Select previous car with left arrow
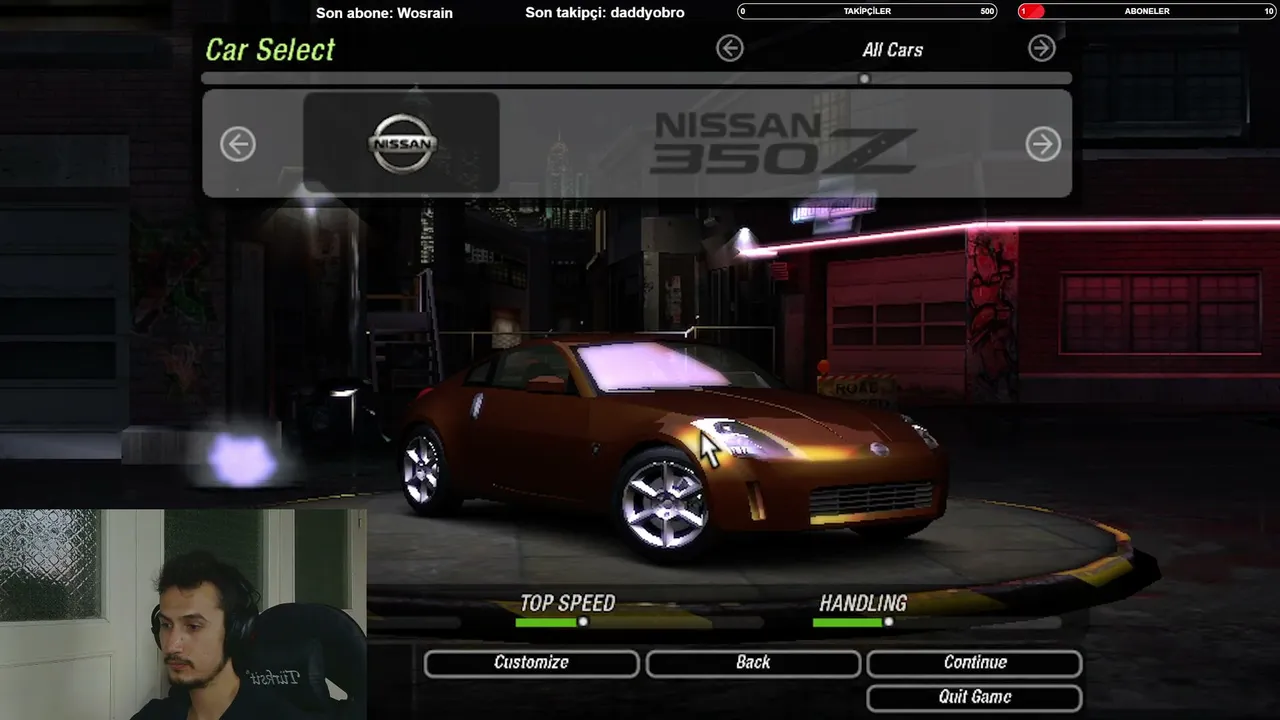The height and width of the screenshot is (720, 1280). point(238,144)
